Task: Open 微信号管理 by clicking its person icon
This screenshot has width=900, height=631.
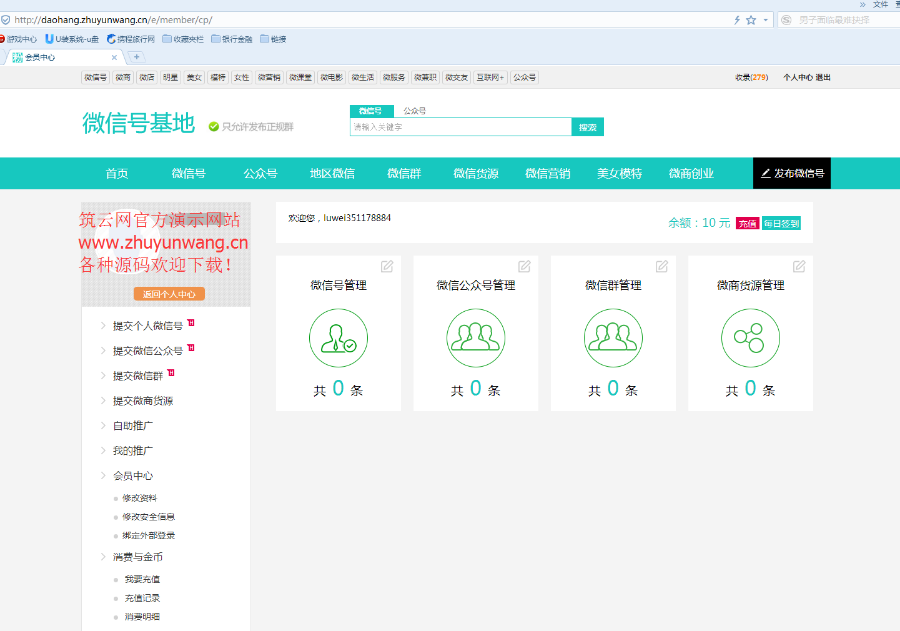Action: click(x=338, y=338)
